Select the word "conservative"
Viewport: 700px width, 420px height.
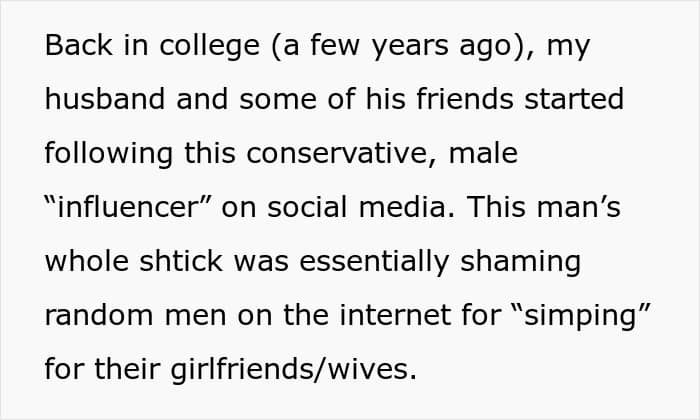click(337, 153)
